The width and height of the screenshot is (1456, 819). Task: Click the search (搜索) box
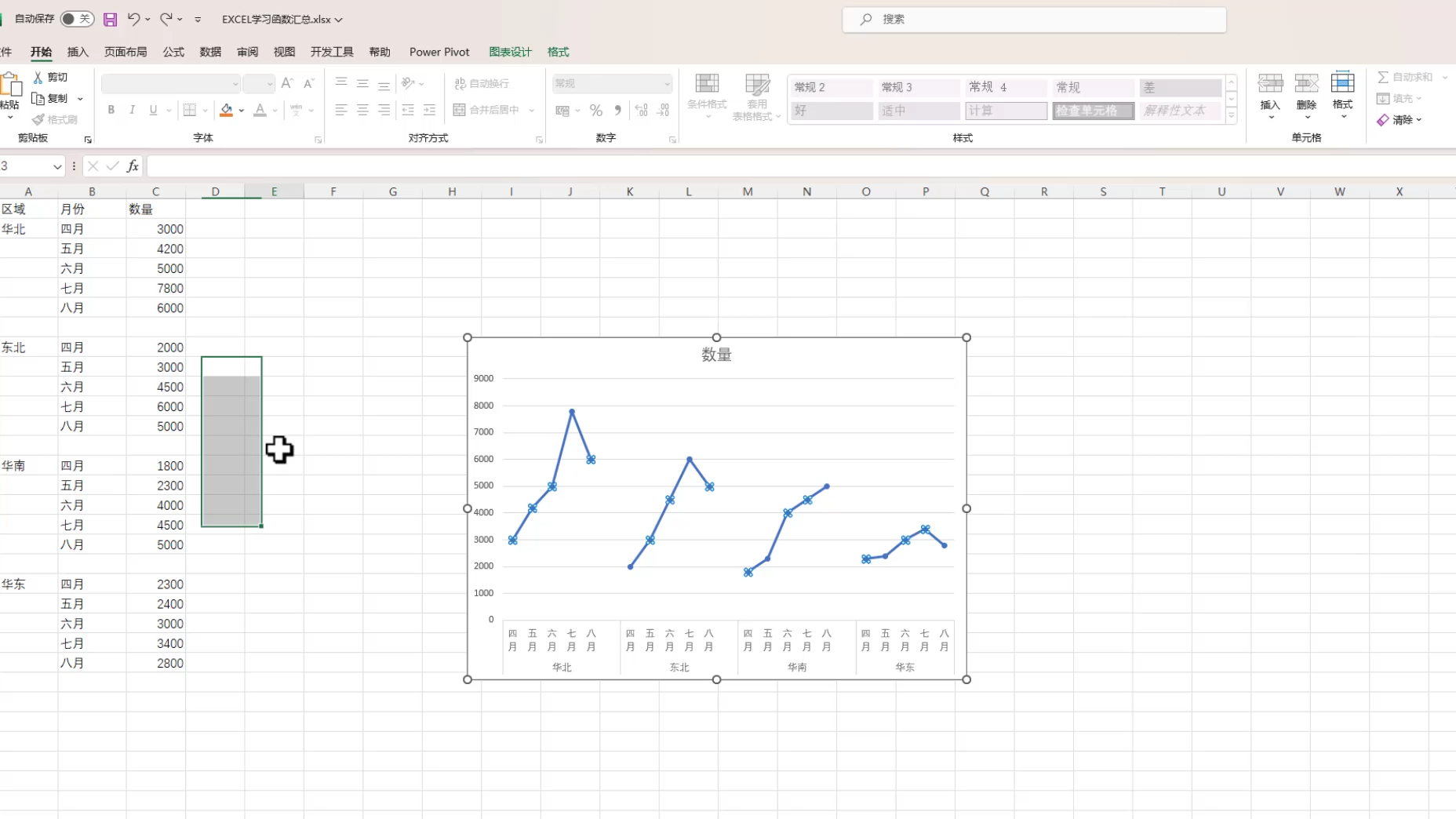tap(1034, 20)
